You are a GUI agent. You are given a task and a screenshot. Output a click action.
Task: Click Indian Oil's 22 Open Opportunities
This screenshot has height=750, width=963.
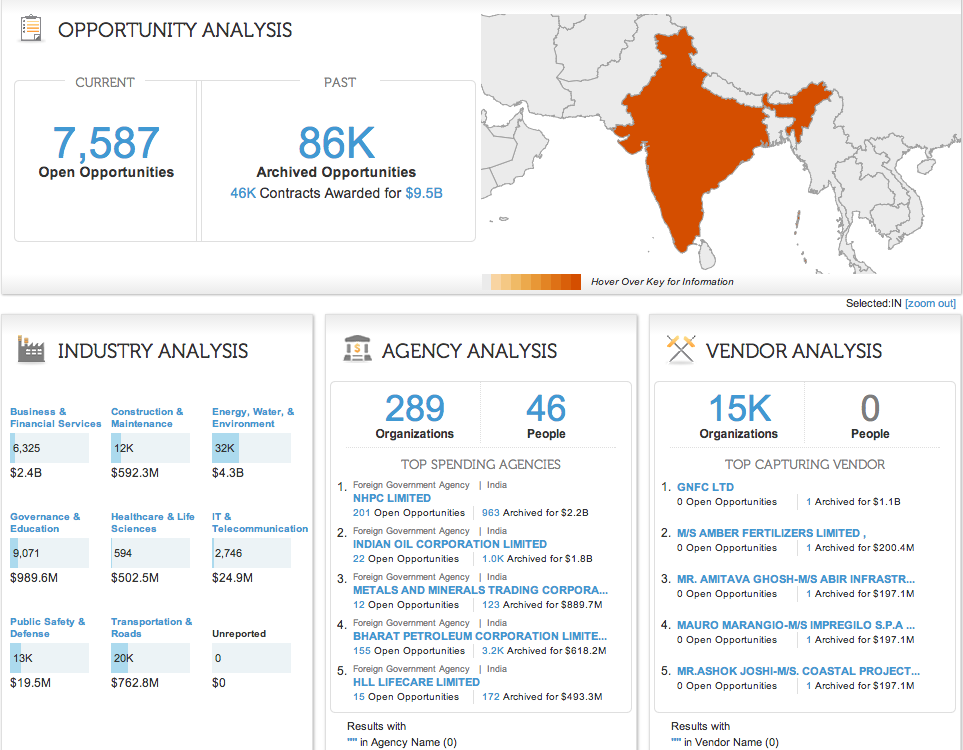[359, 559]
